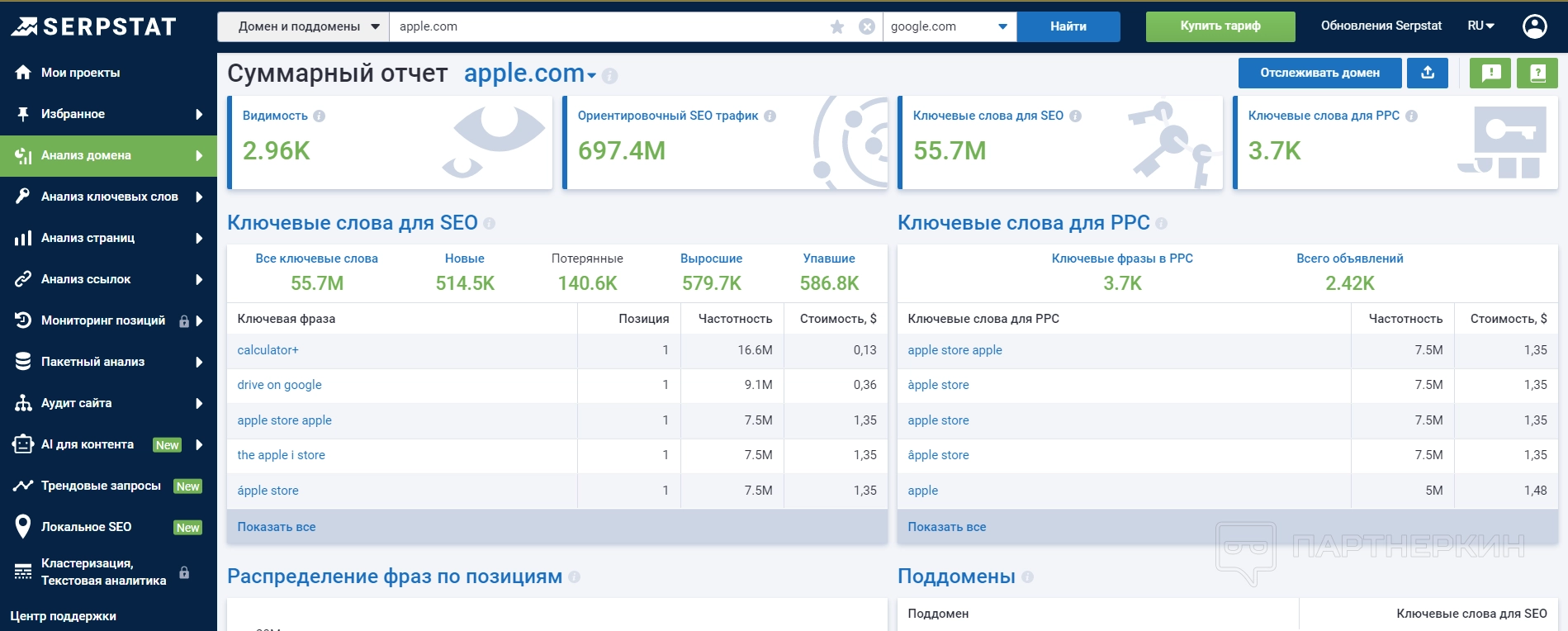Click the Найти search button
The height and width of the screenshot is (631, 1568).
1068,26
